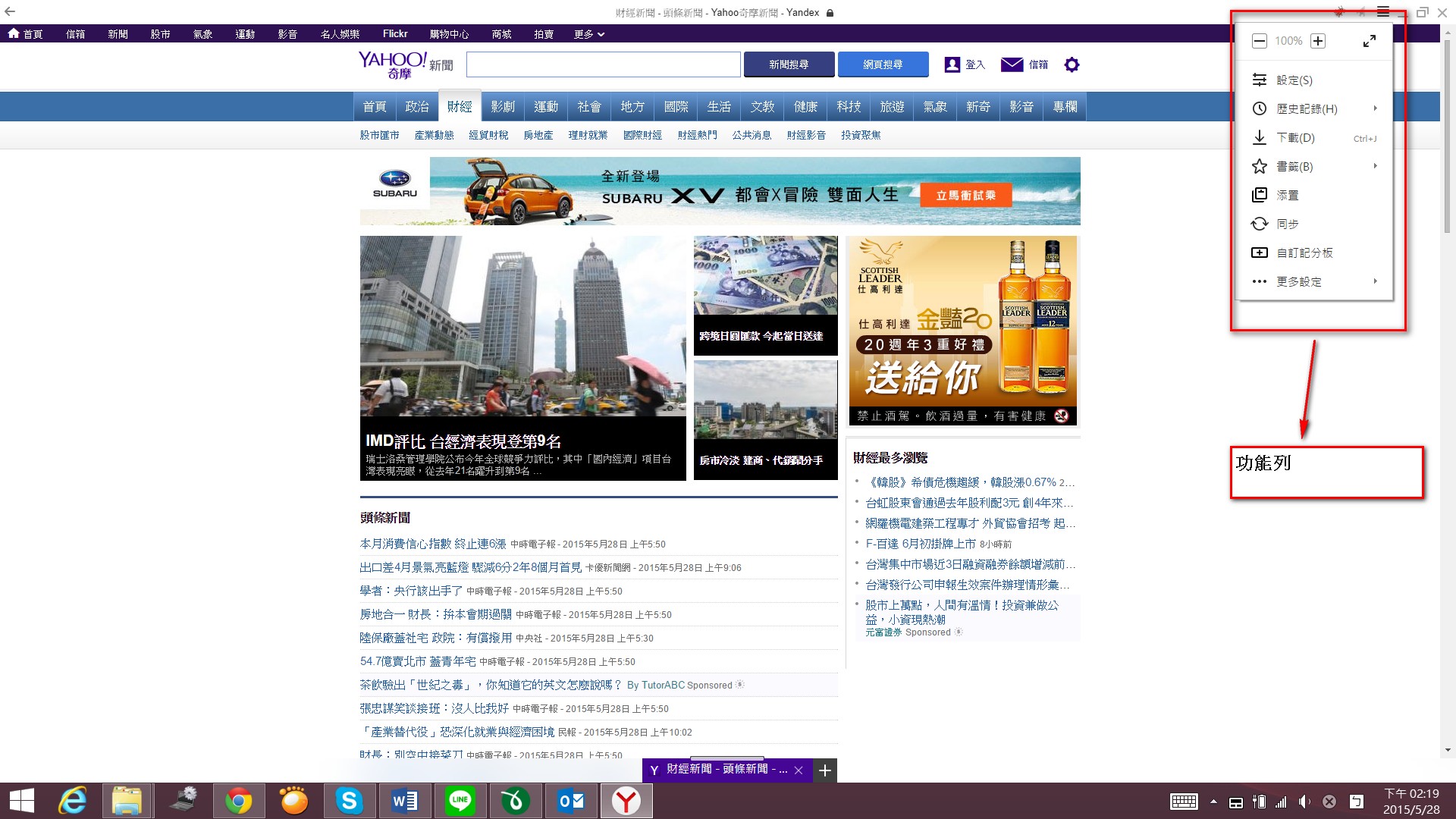
Task: Select 添置 menu entry
Action: 1314,195
